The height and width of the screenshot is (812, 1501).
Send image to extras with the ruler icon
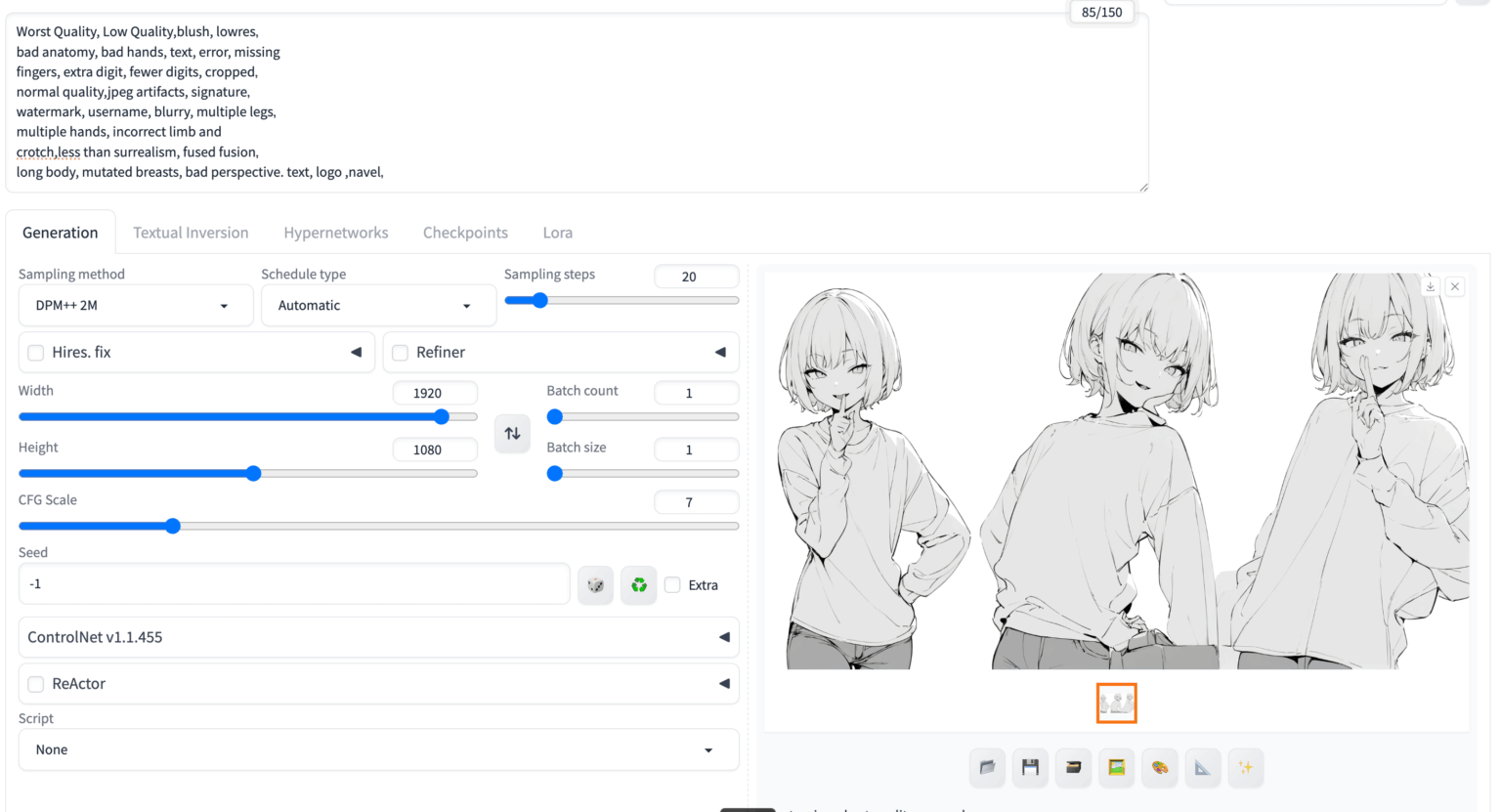(1203, 768)
